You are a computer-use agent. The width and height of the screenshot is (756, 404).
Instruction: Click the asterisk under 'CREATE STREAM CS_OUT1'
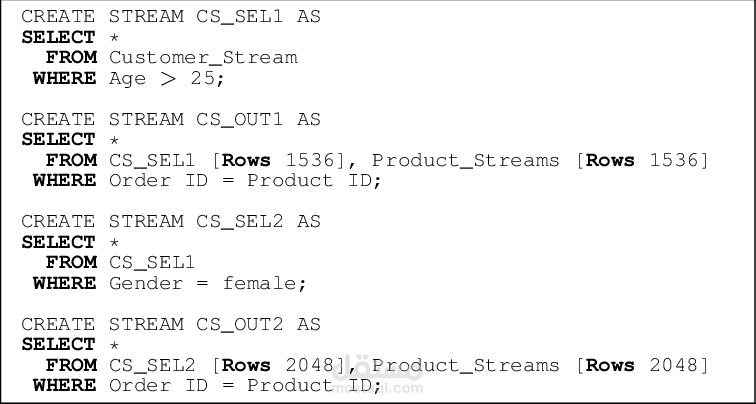coord(115,140)
